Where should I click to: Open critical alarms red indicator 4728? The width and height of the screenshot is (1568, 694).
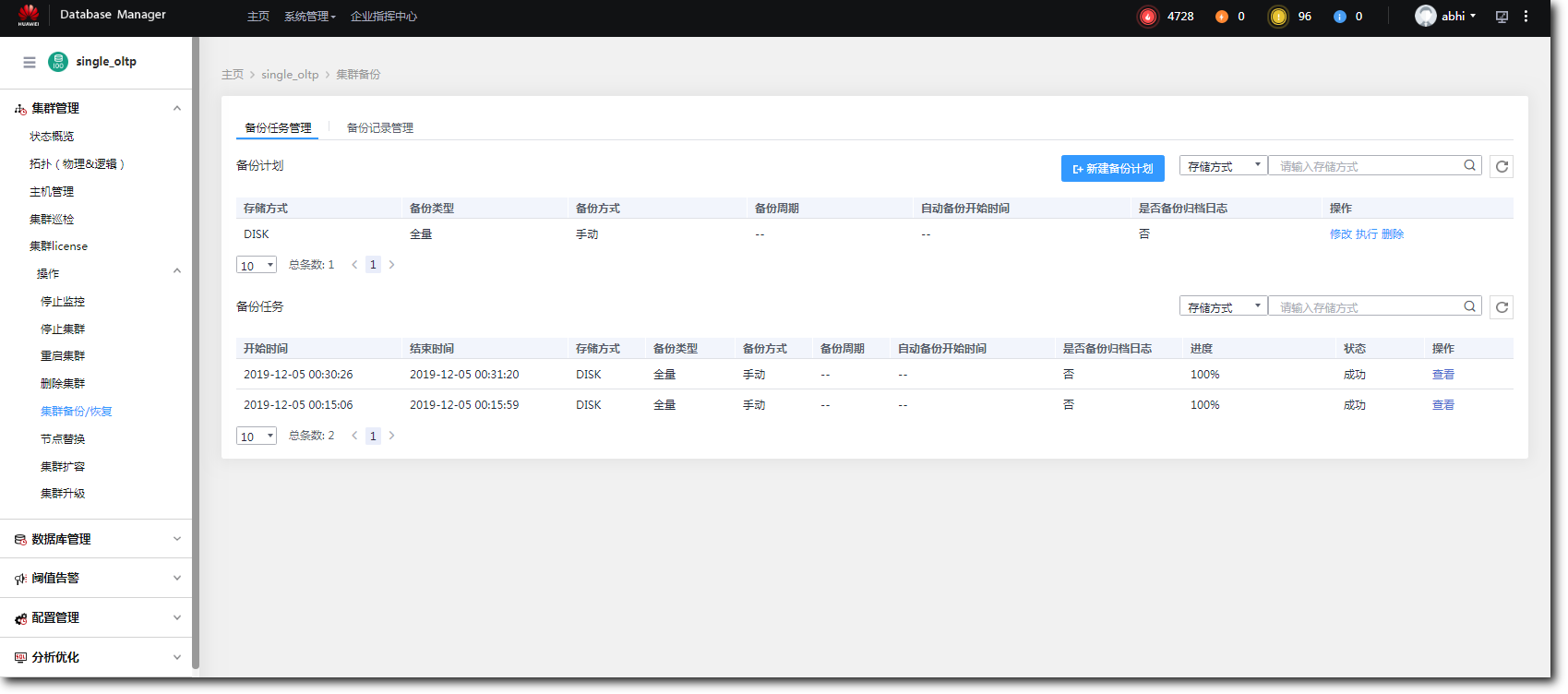click(x=1148, y=17)
